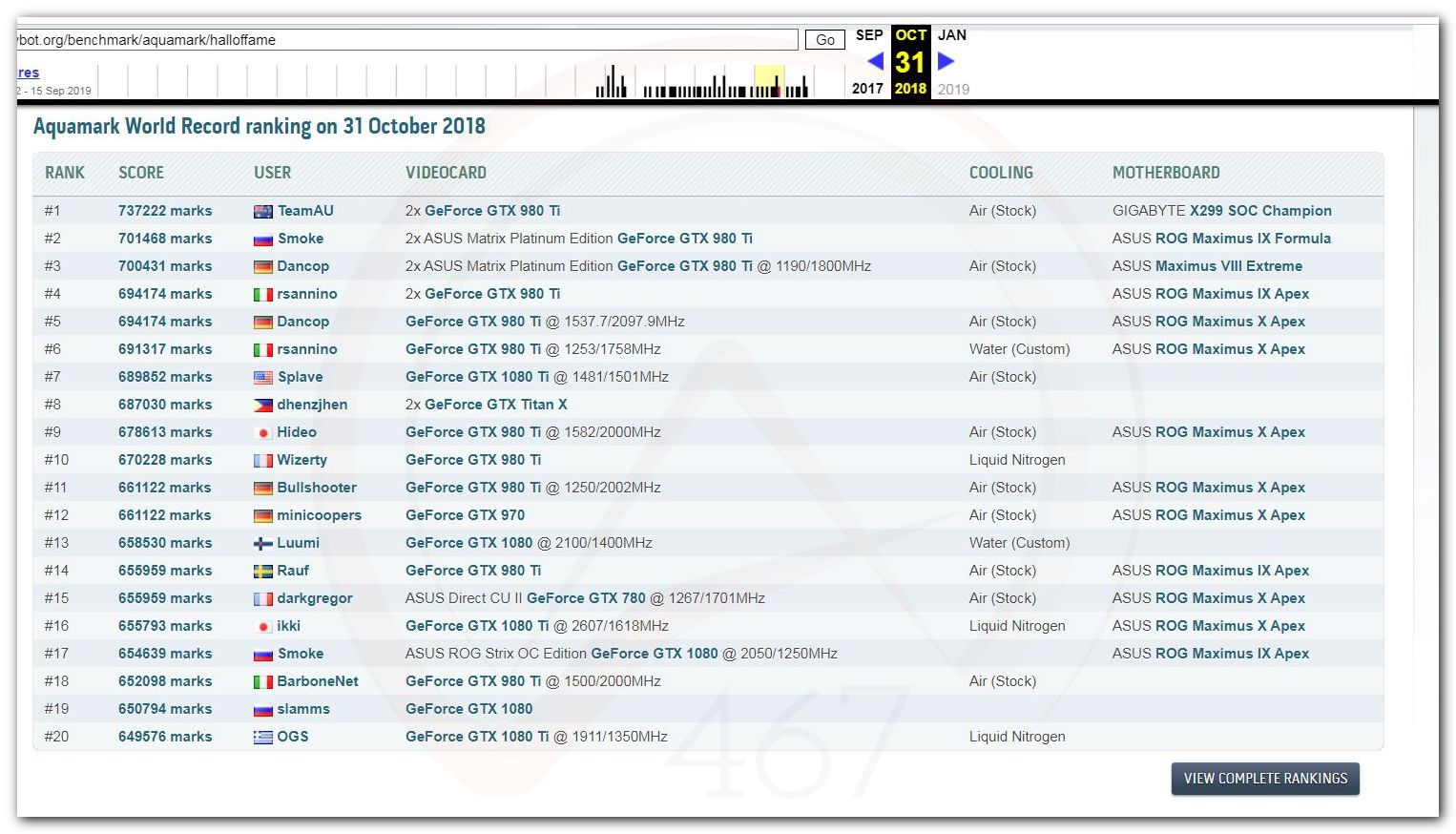
Task: Open the GeForce GTX 970 videocard link
Action: pyautogui.click(x=465, y=515)
